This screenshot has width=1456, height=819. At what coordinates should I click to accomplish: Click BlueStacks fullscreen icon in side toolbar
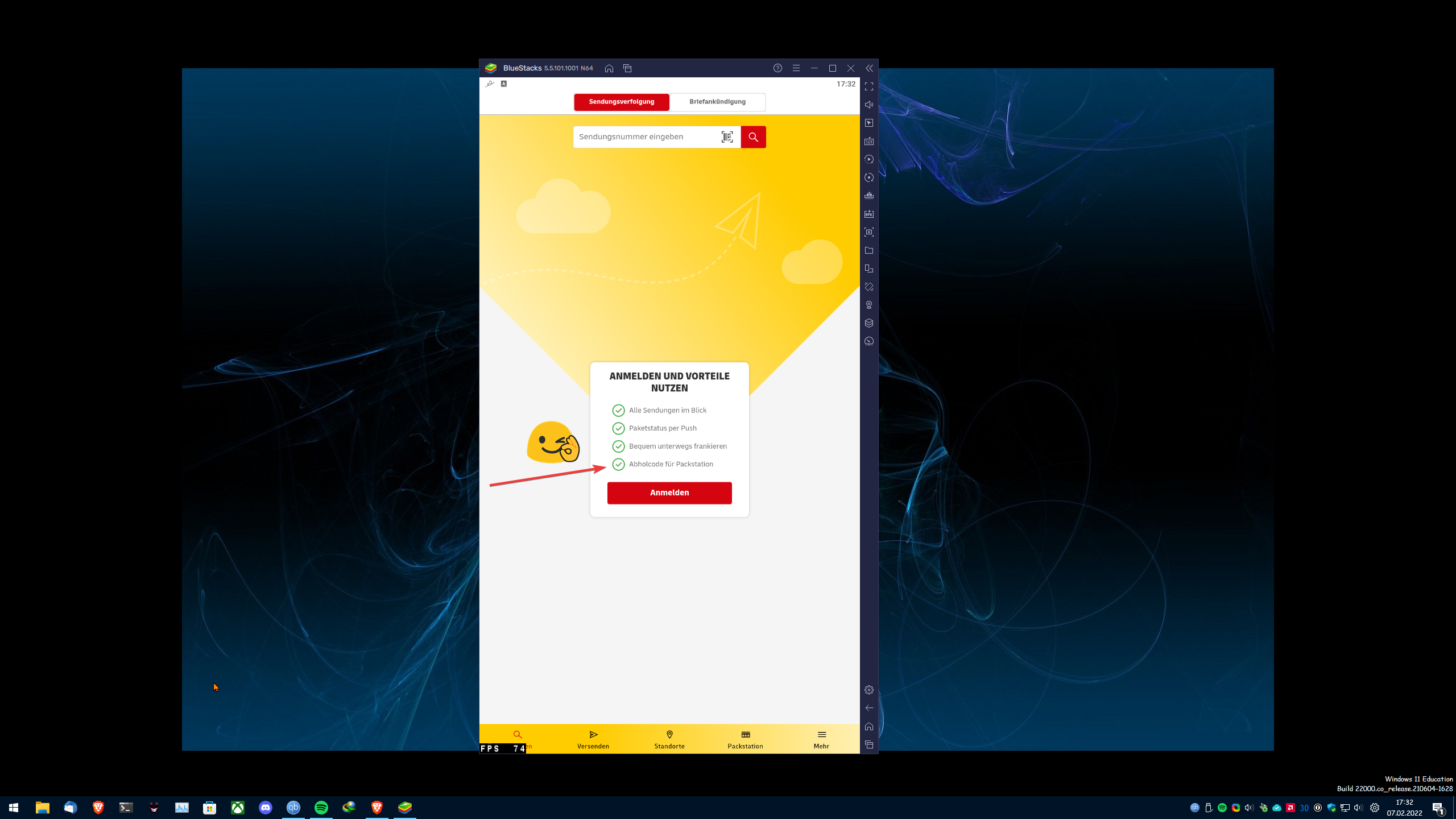869,86
